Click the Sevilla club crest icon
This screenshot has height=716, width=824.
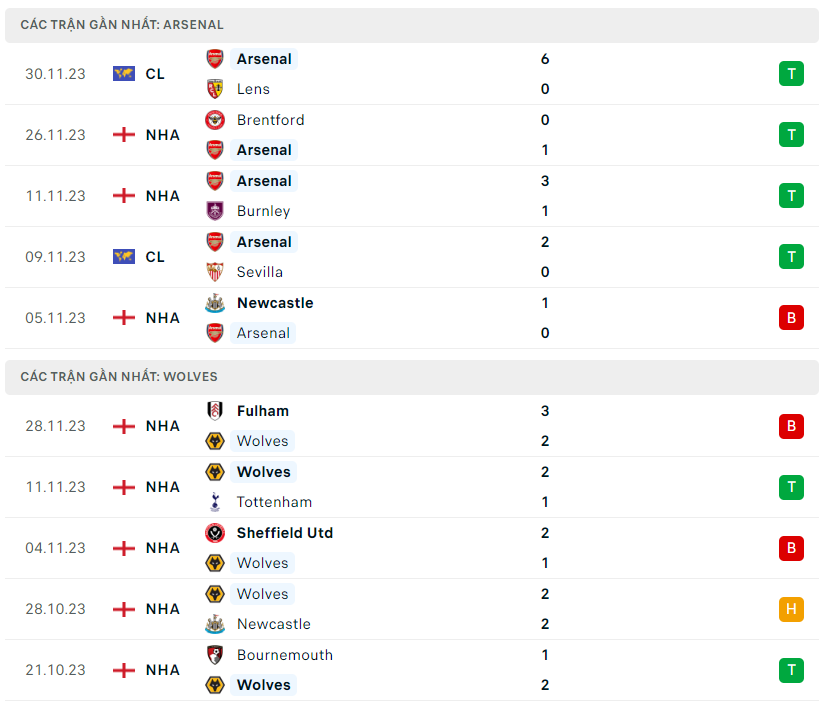(x=215, y=272)
